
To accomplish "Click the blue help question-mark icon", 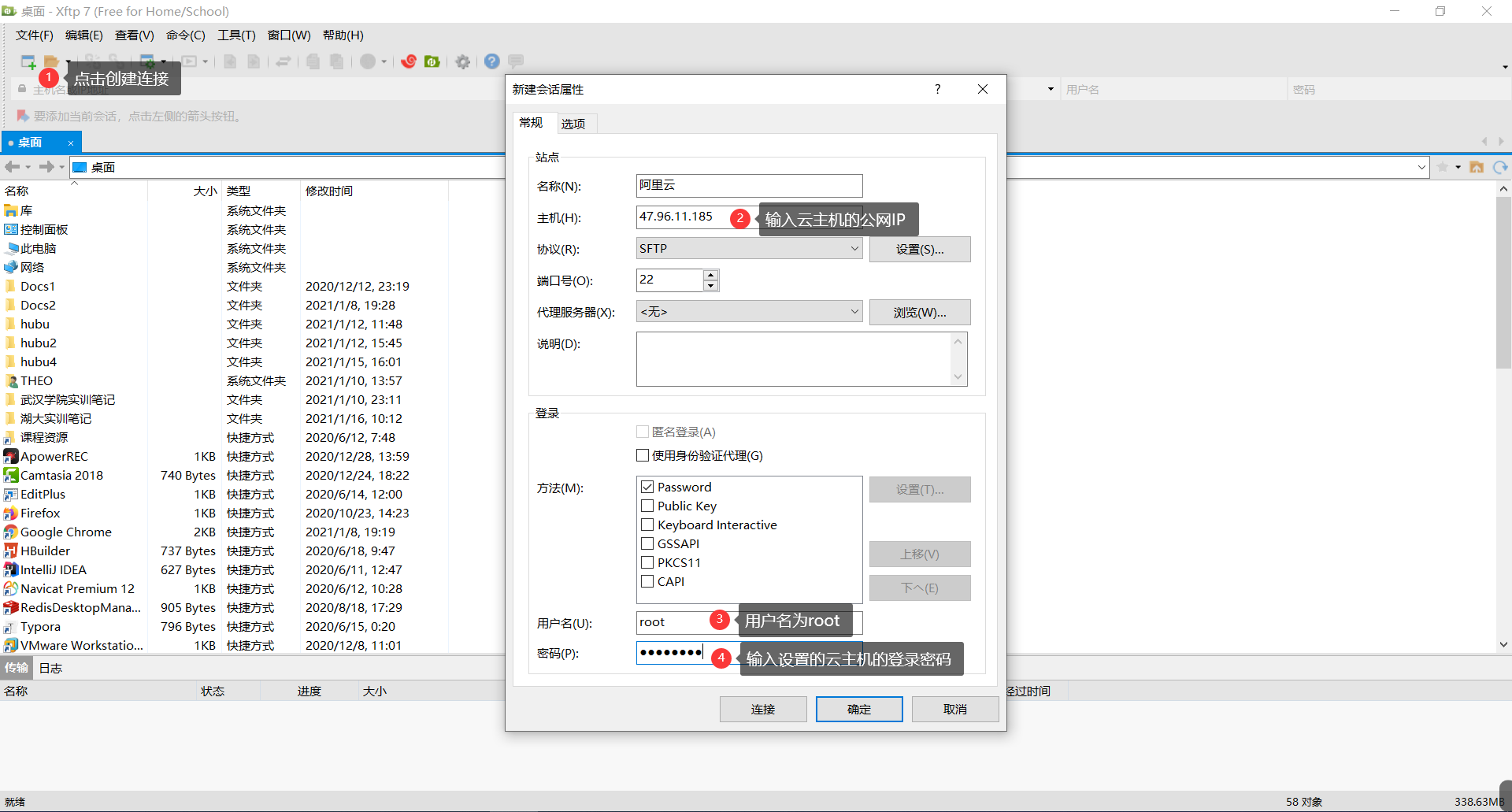I will tap(492, 61).
